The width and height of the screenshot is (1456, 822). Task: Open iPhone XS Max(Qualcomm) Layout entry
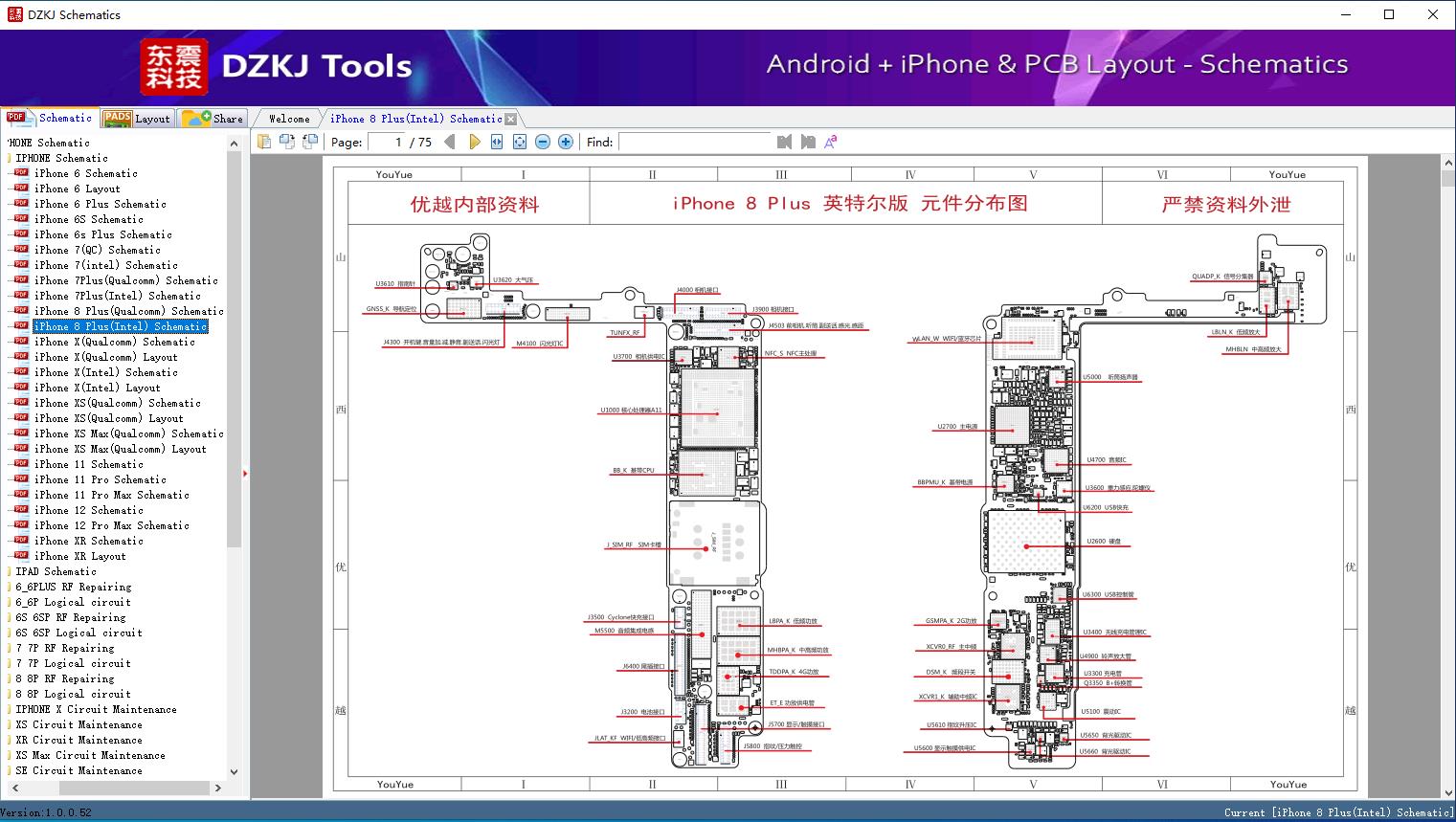coord(120,449)
